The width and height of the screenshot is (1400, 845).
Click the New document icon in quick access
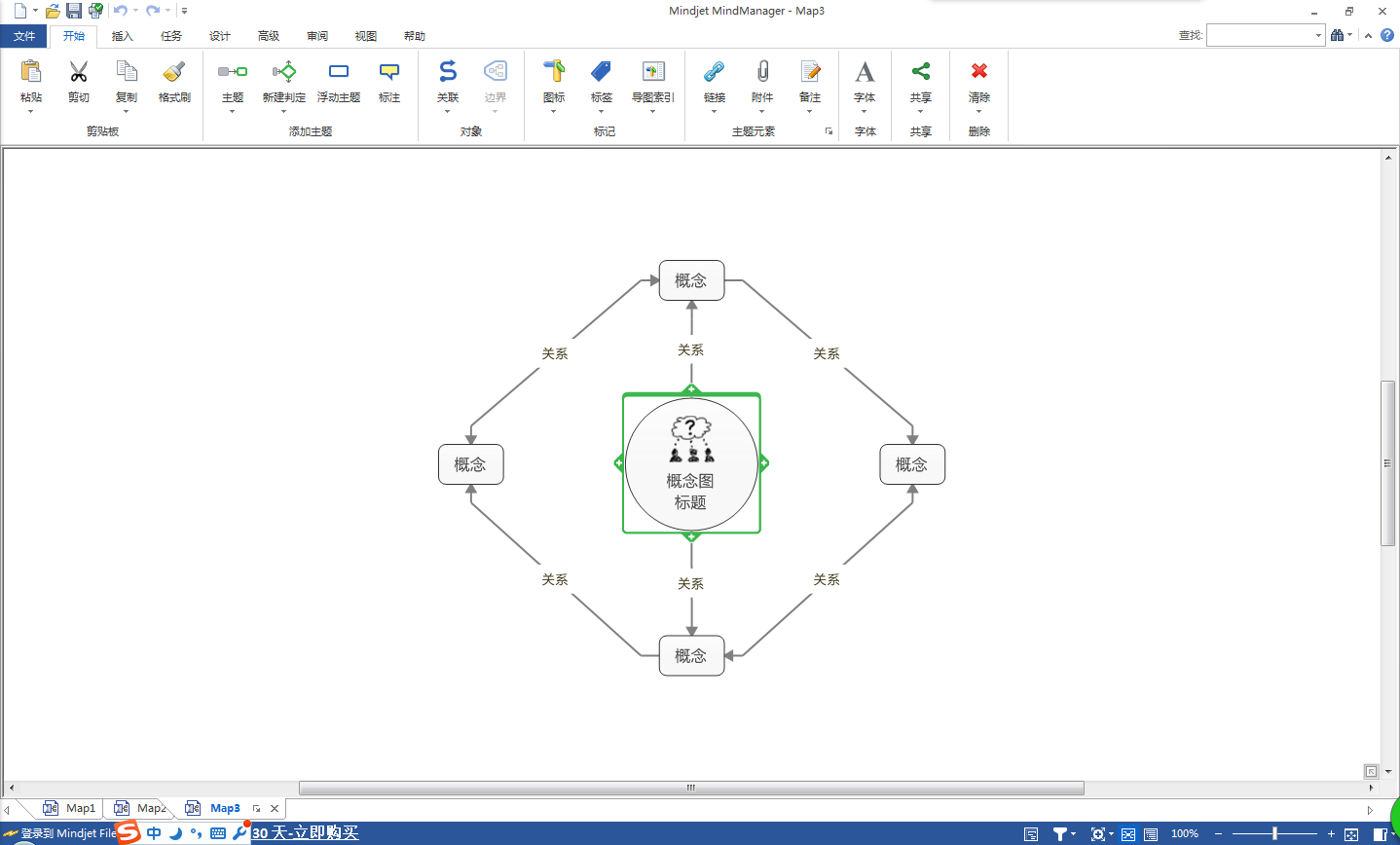point(20,11)
